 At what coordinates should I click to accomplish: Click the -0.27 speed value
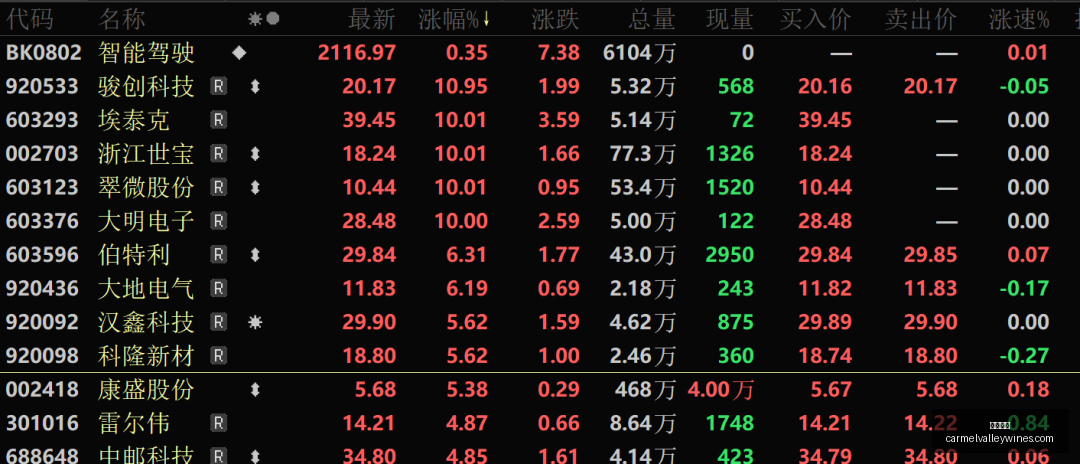click(x=1024, y=355)
